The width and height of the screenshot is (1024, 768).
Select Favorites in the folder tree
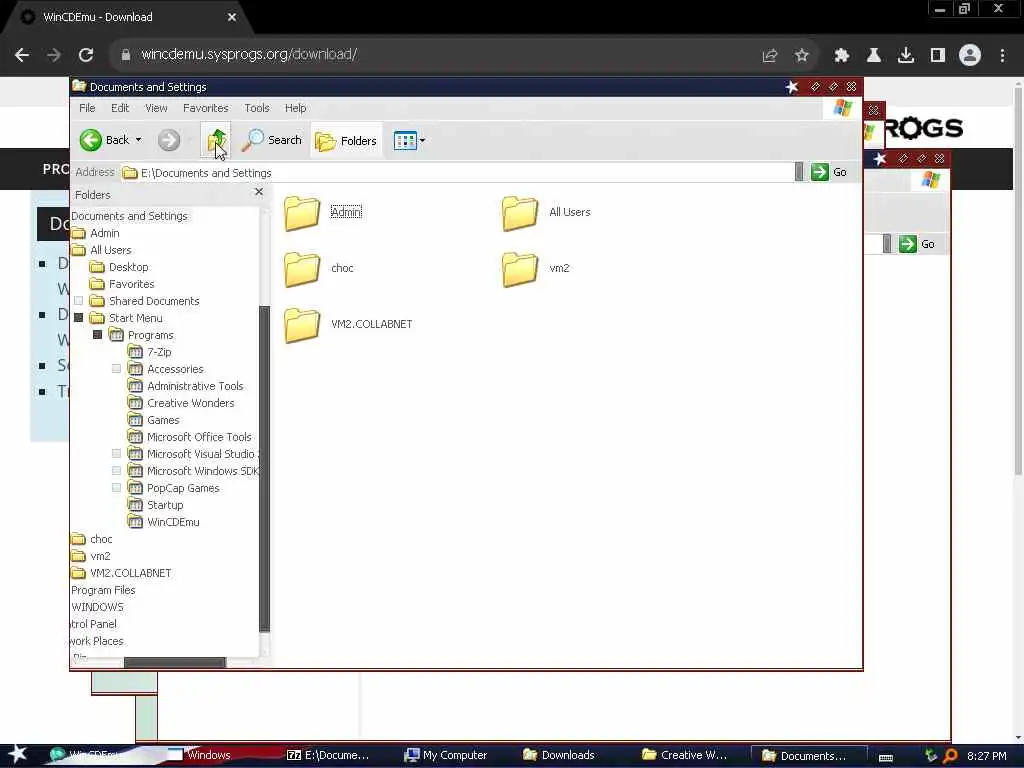pyautogui.click(x=131, y=284)
